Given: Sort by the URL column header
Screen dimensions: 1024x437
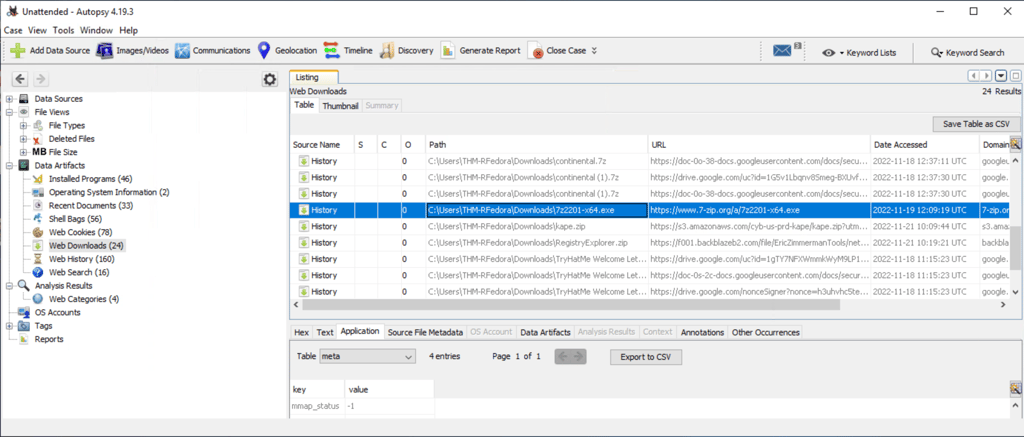Looking at the screenshot, I should tap(759, 144).
